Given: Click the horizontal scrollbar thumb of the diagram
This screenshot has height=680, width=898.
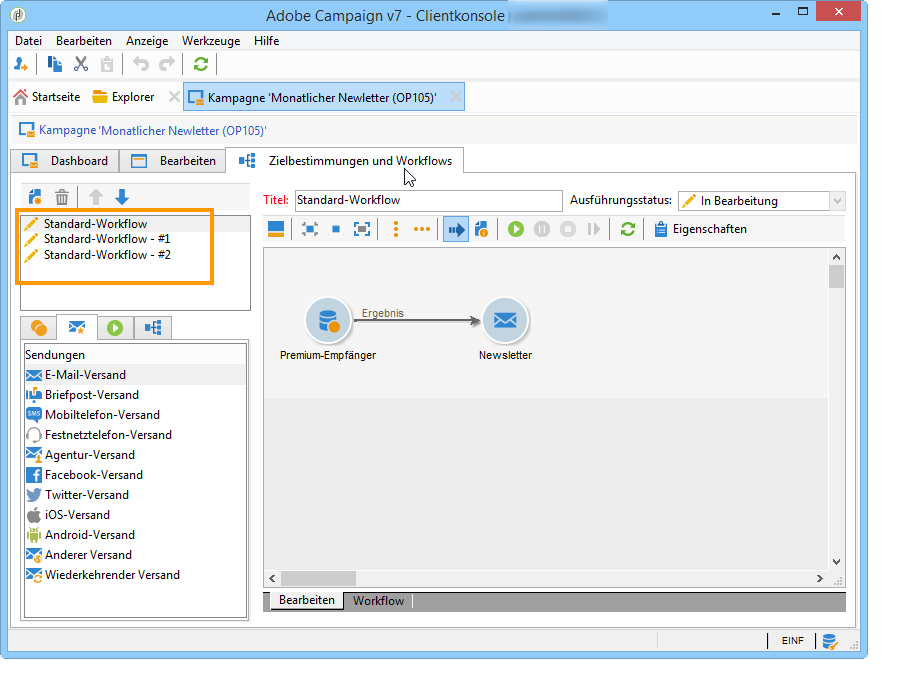Looking at the screenshot, I should coord(318,578).
